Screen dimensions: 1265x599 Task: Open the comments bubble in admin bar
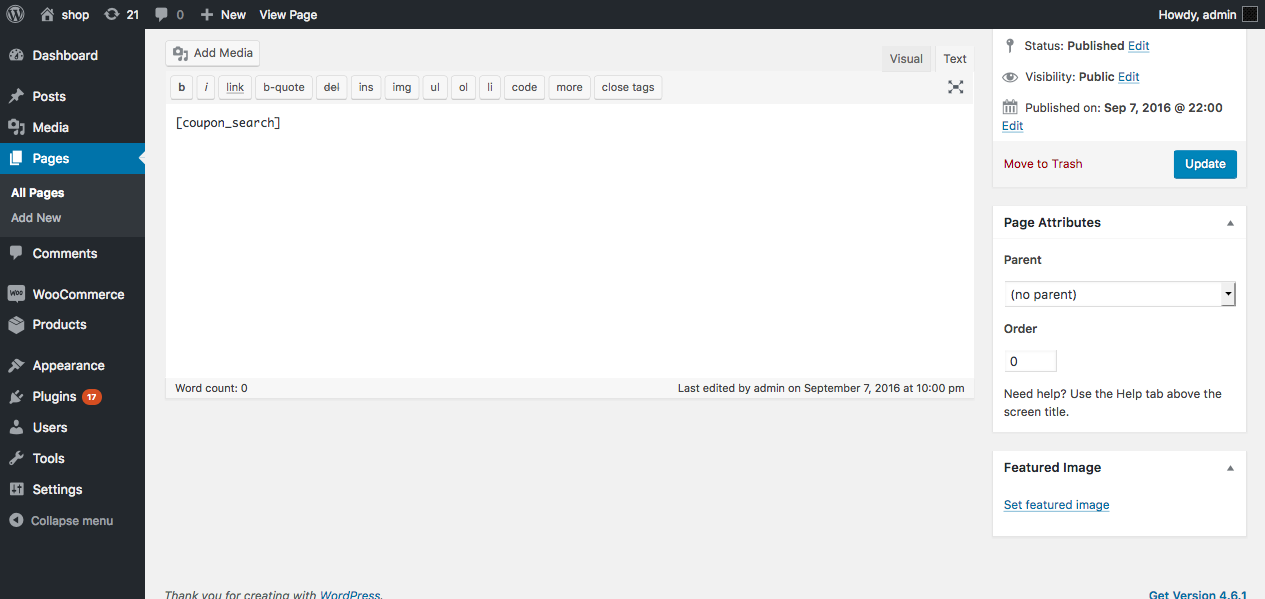[x=170, y=14]
